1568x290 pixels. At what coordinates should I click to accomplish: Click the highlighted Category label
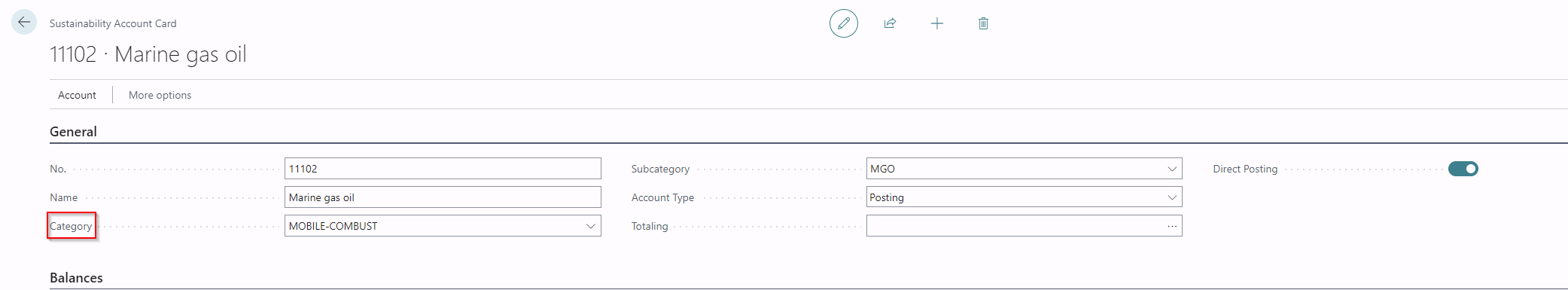click(71, 226)
